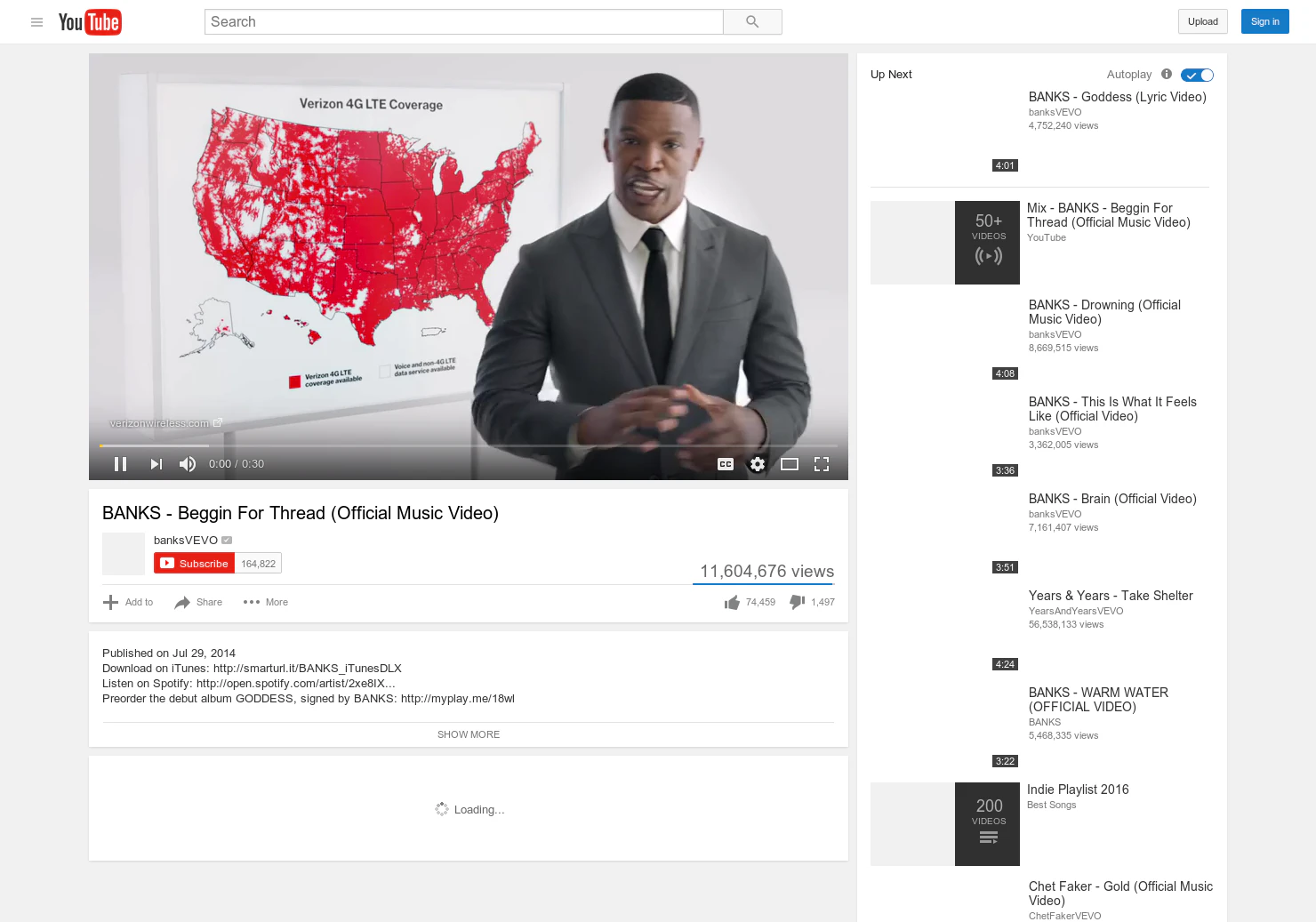Click the Published on Jul 29, 2014 text
1316x922 pixels.
169,653
